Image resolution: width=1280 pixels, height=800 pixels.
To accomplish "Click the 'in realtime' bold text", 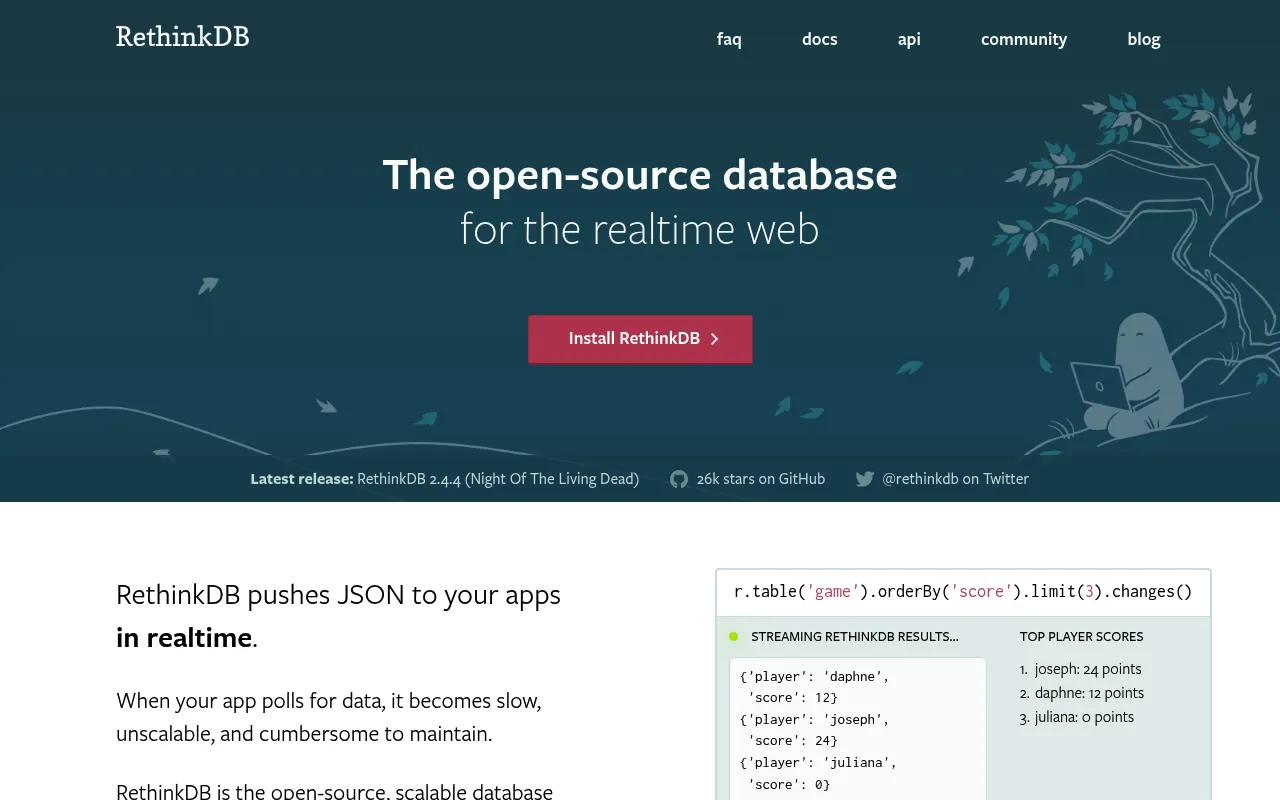I will click(184, 638).
